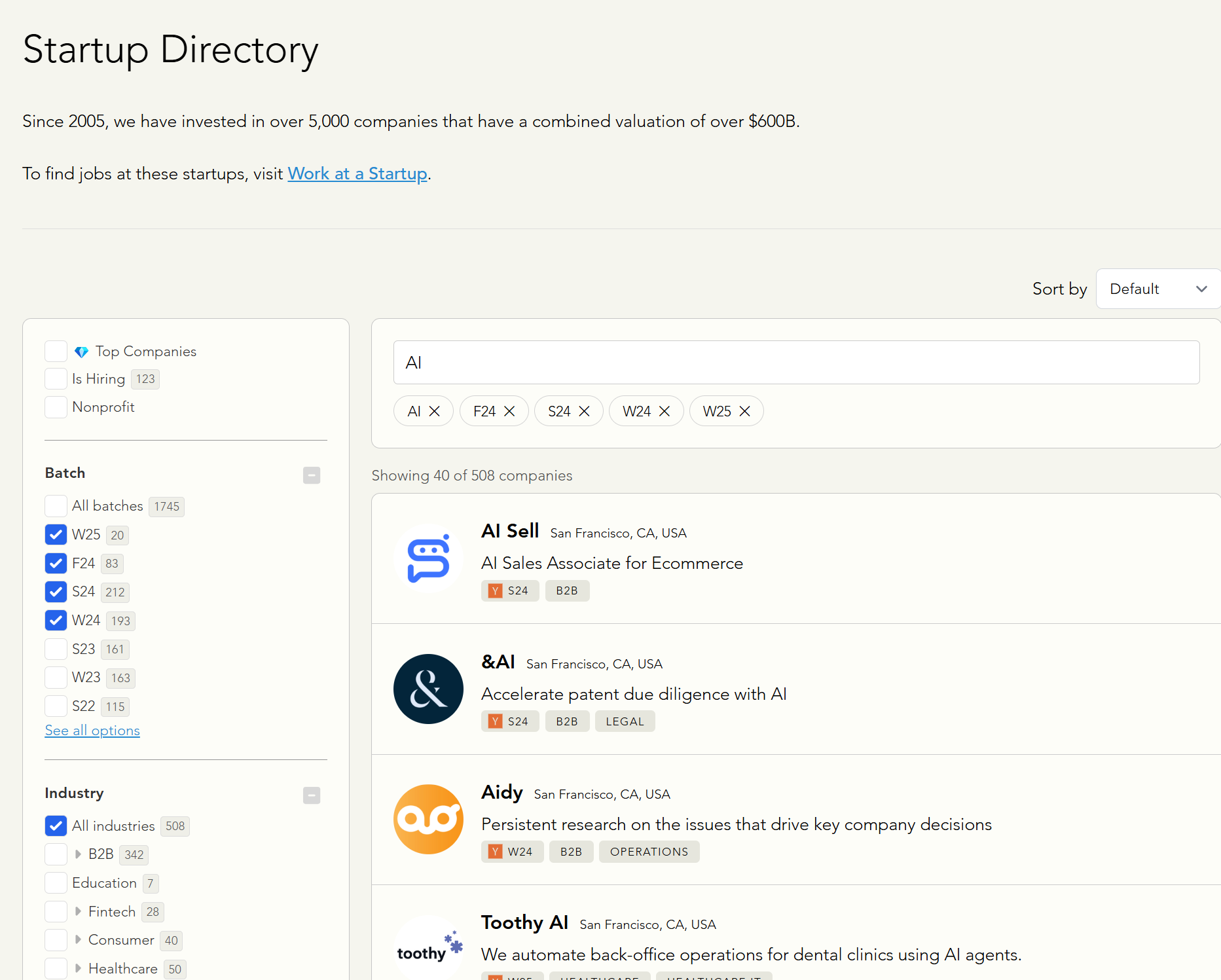The height and width of the screenshot is (980, 1221).
Task: Click the B2B tag on &AI
Action: click(567, 721)
